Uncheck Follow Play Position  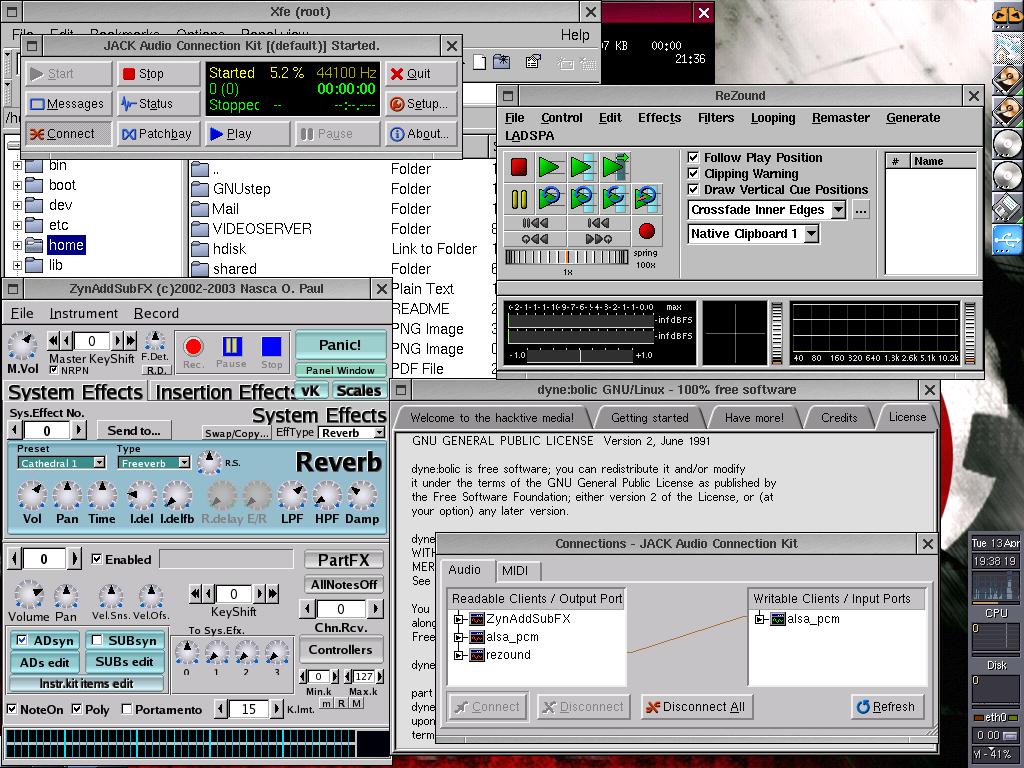pos(694,157)
